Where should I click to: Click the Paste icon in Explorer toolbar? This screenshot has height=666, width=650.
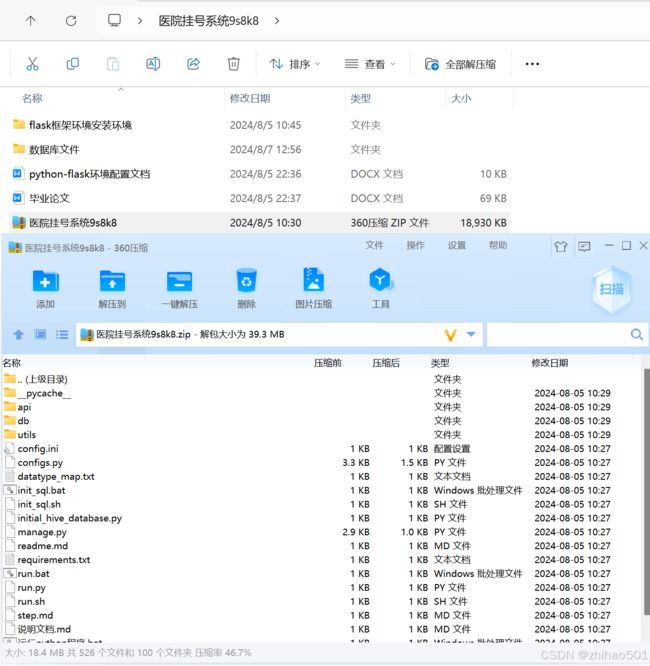click(113, 64)
